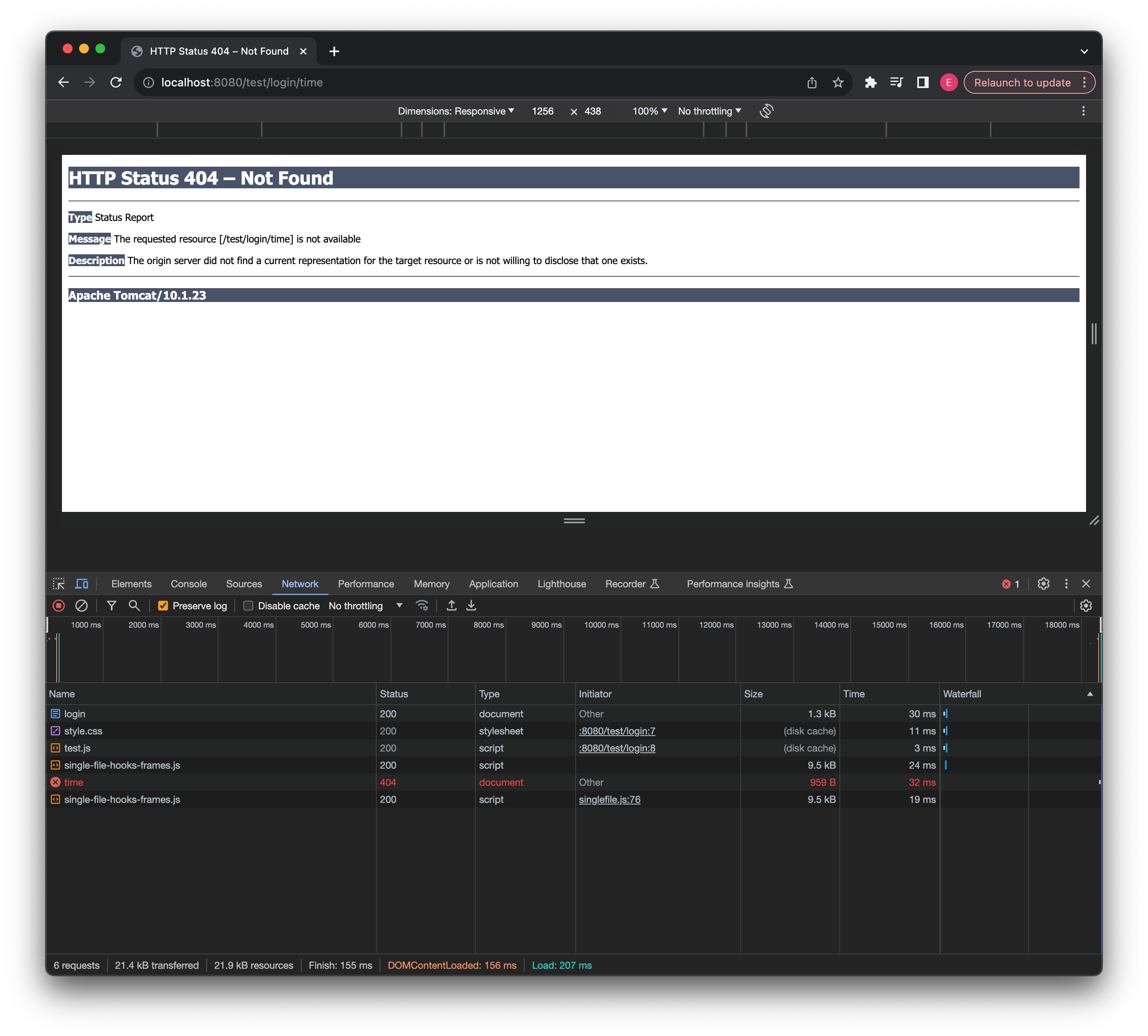Screen dimensions: 1148x1036
Task: Open the Lighthouse panel
Action: coord(561,584)
